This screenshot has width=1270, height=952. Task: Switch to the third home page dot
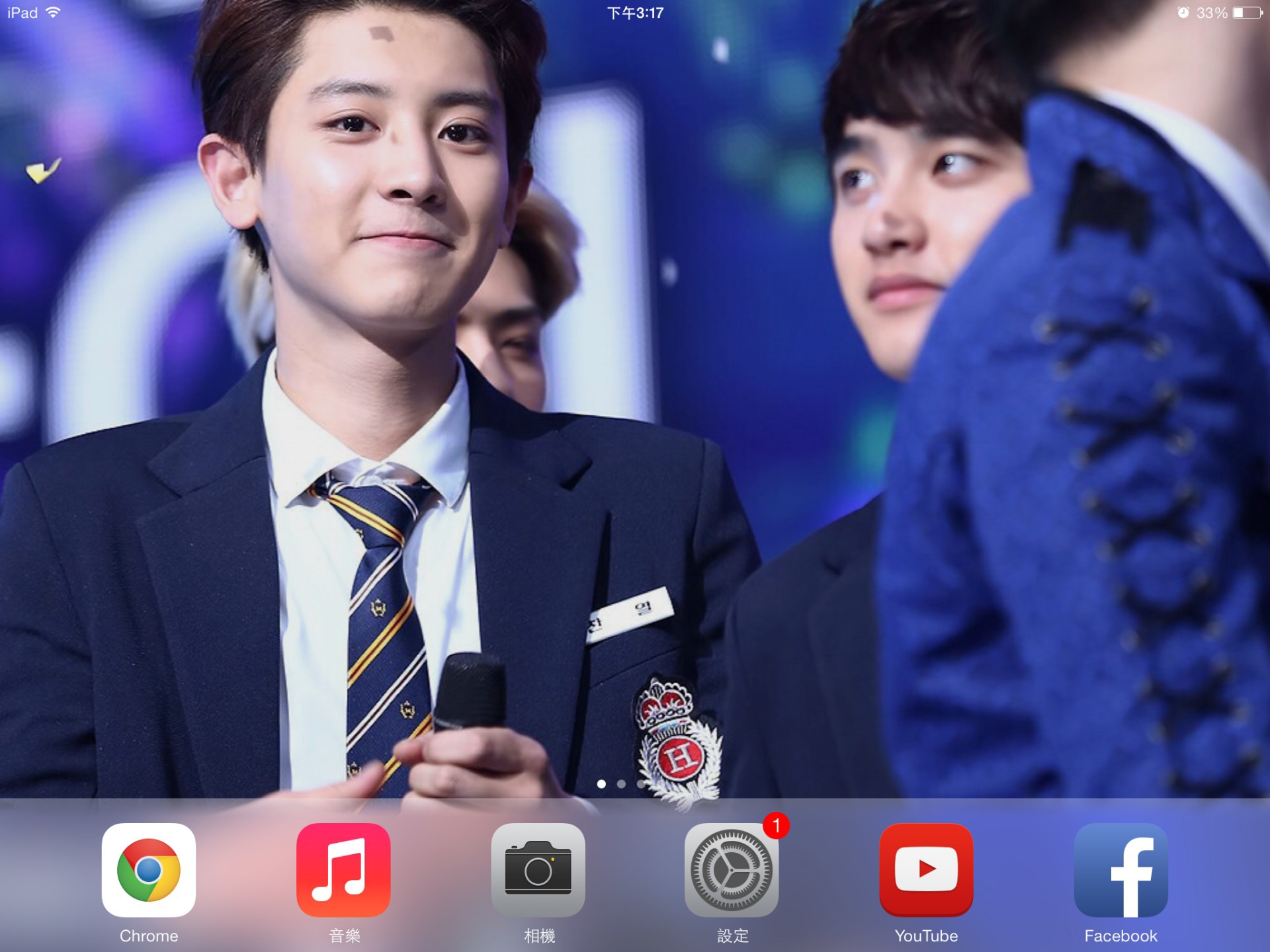641,784
